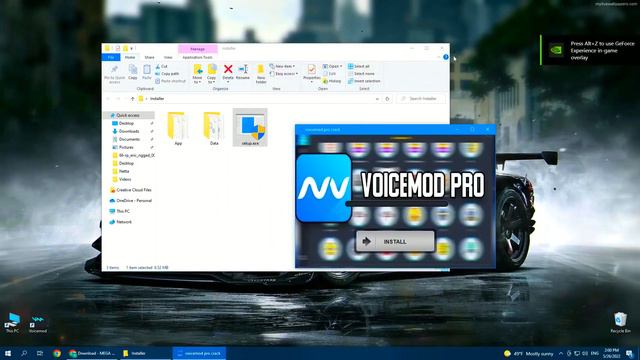Click the pink Manage contextual tab

point(198,49)
